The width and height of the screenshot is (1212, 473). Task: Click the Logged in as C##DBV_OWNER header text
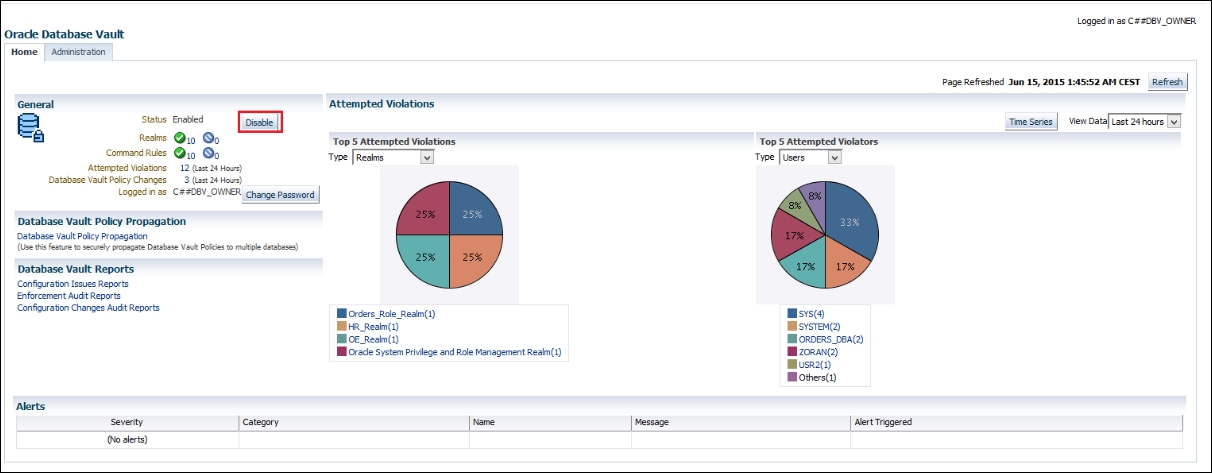(x=1136, y=21)
